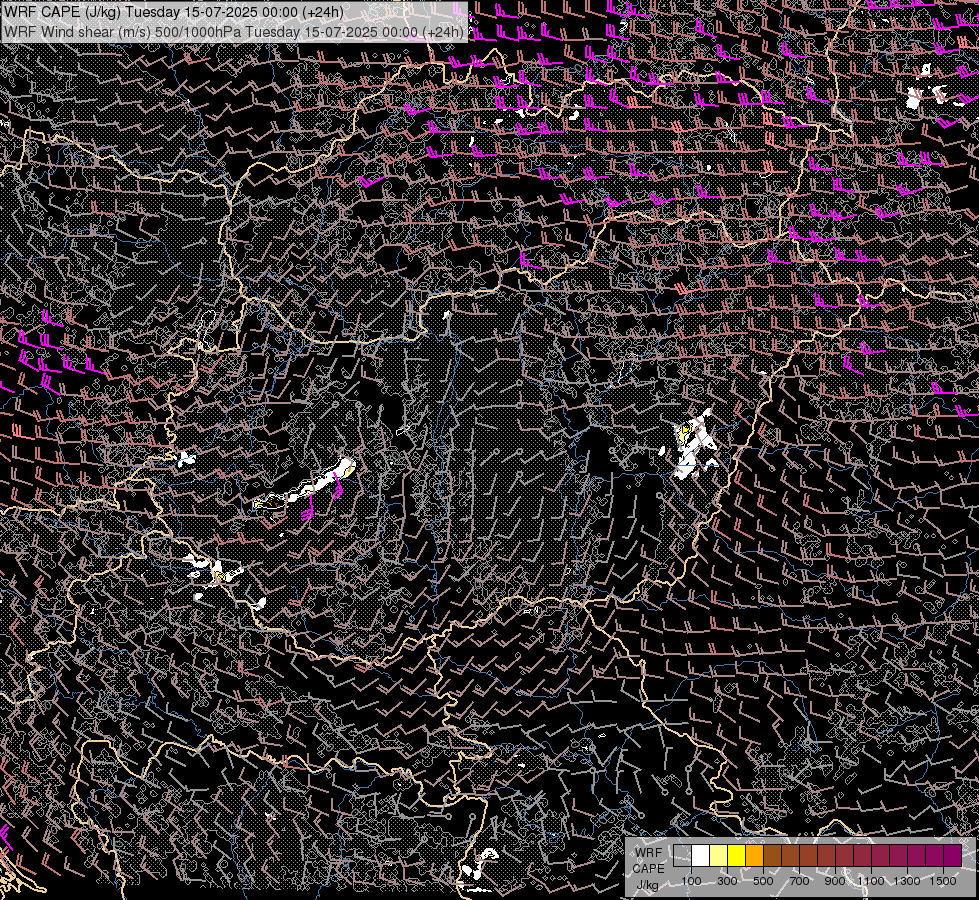This screenshot has height=900, width=979.
Task: Click the legend value 500
Action: (x=763, y=881)
